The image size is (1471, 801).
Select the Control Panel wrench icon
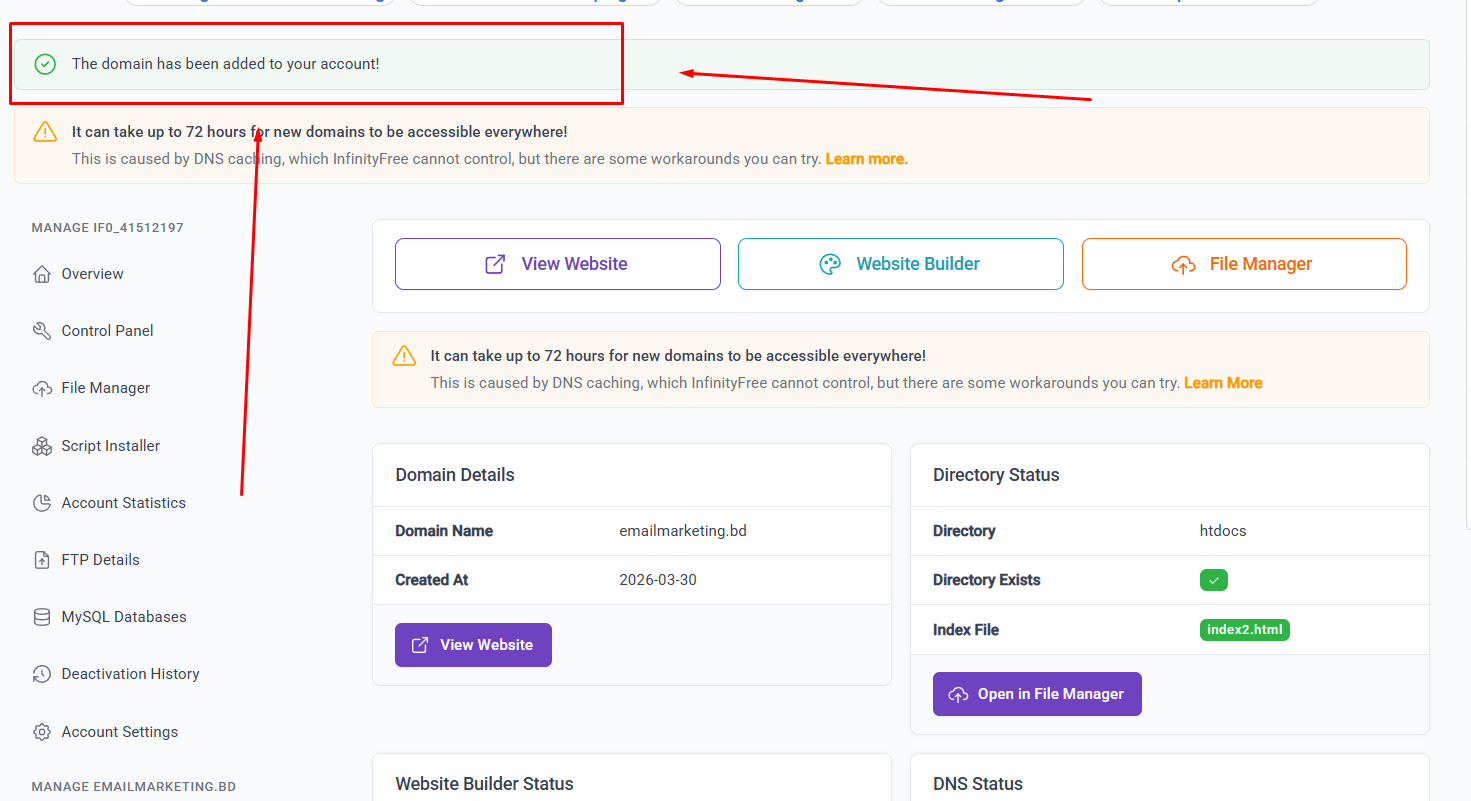(x=42, y=330)
